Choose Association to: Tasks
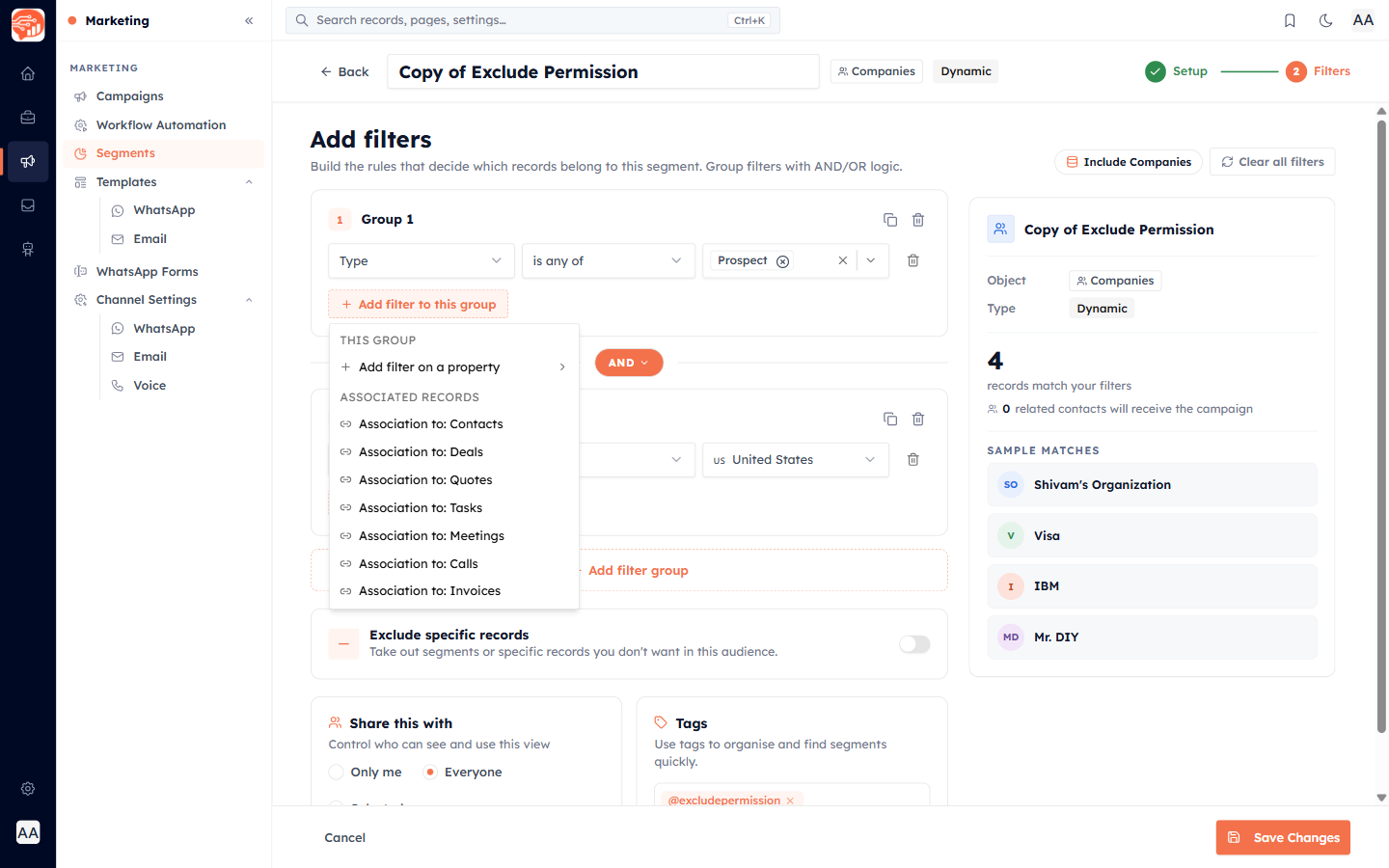The width and height of the screenshot is (1389, 868). 453,508
